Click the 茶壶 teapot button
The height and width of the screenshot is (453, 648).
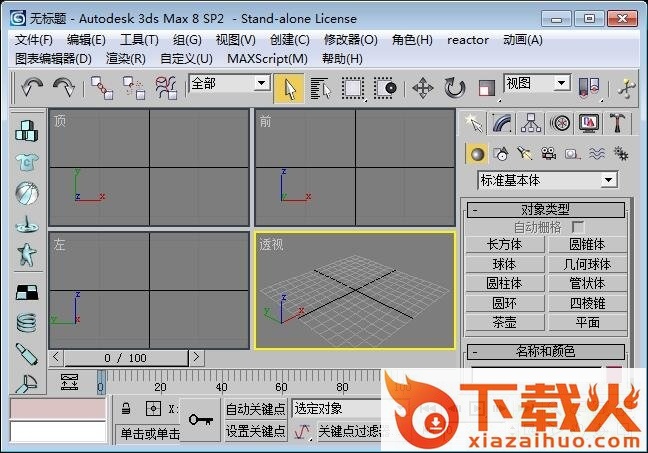[x=504, y=322]
